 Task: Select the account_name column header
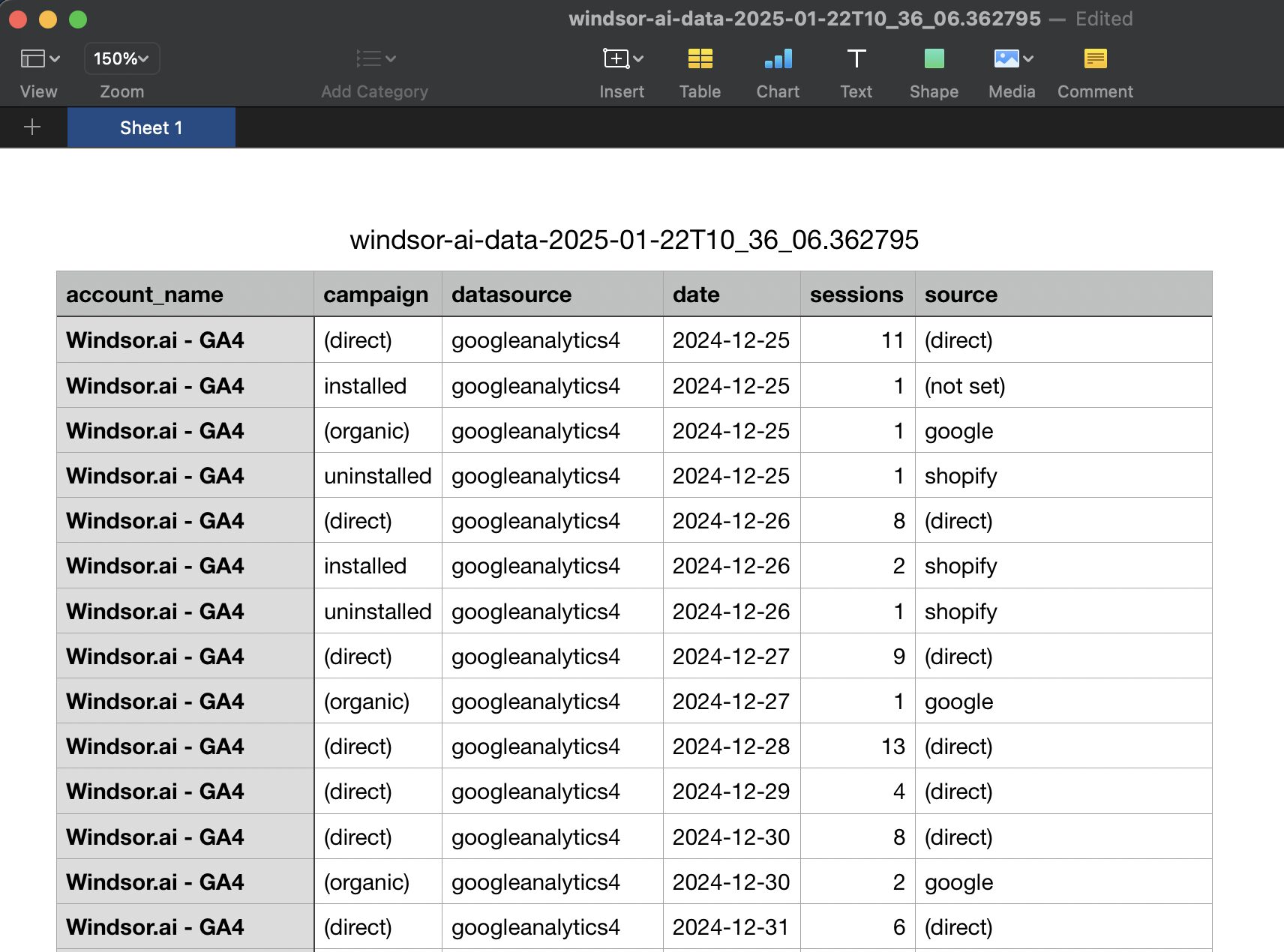(185, 295)
